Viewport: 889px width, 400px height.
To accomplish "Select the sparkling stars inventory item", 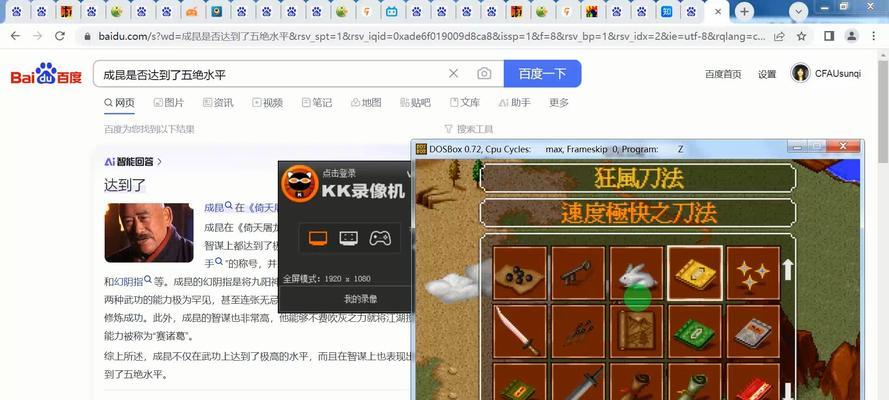I will pyautogui.click(x=753, y=273).
